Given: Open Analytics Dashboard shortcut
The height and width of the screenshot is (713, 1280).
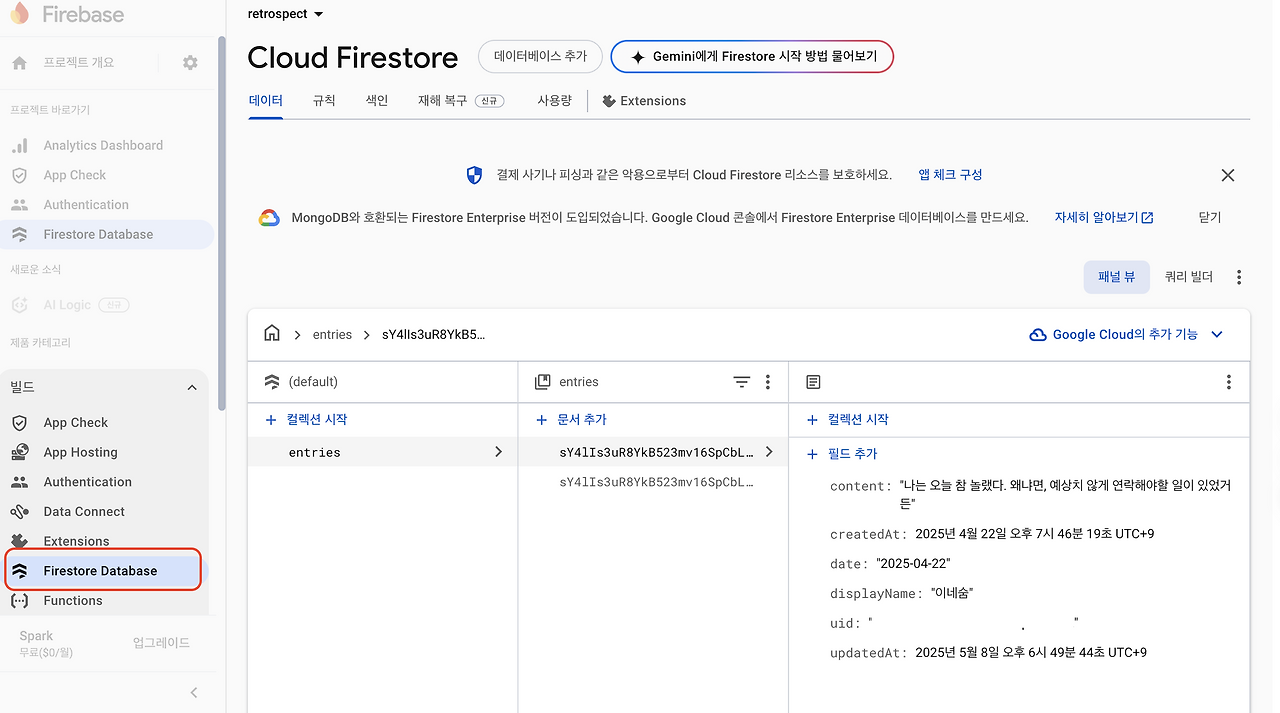Looking at the screenshot, I should click(x=103, y=145).
